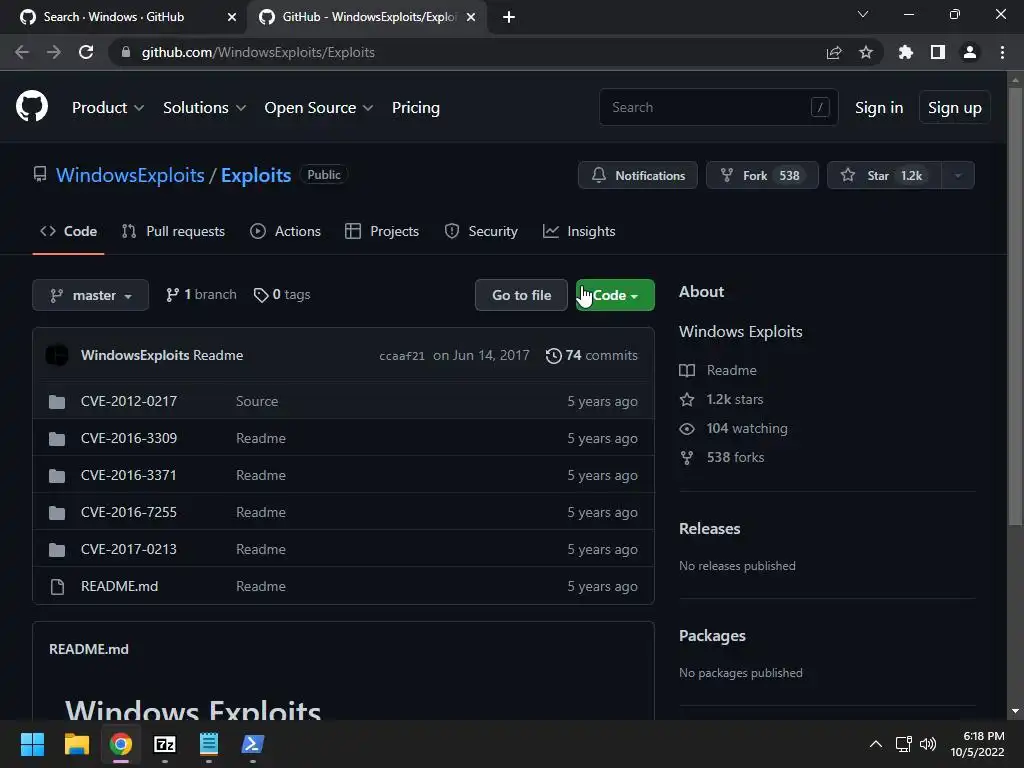The width and height of the screenshot is (1024, 768).
Task: View the 538 forks link
Action: pyautogui.click(x=722, y=457)
